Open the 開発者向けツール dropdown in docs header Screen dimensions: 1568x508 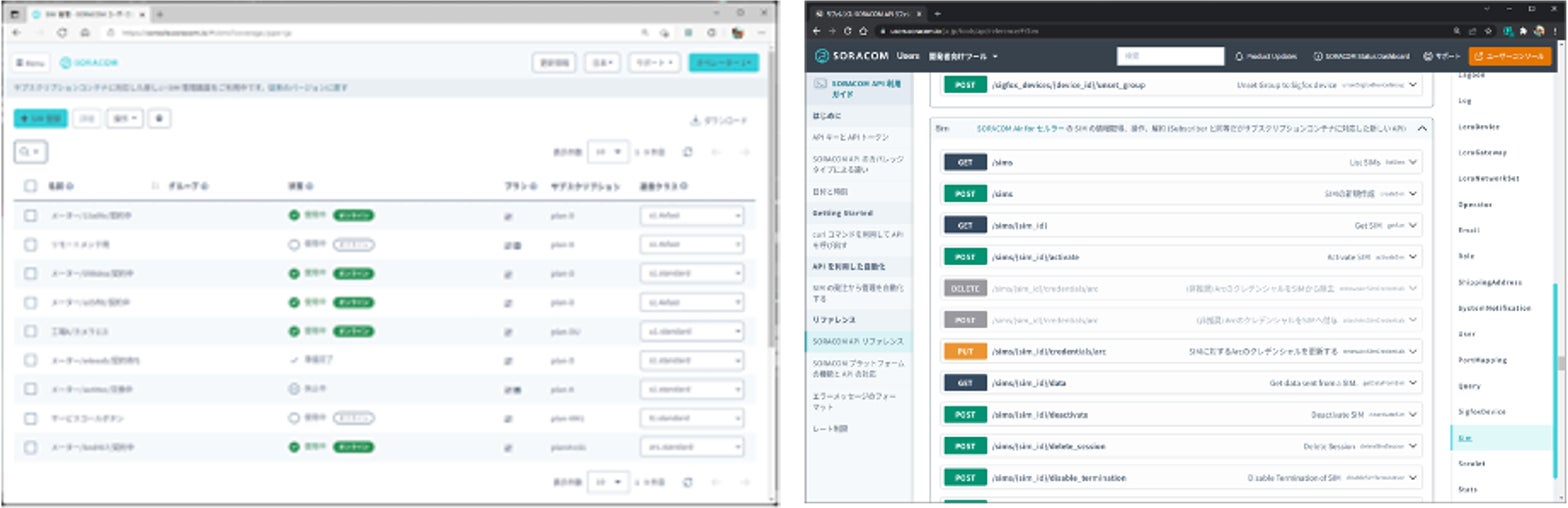pos(963,56)
